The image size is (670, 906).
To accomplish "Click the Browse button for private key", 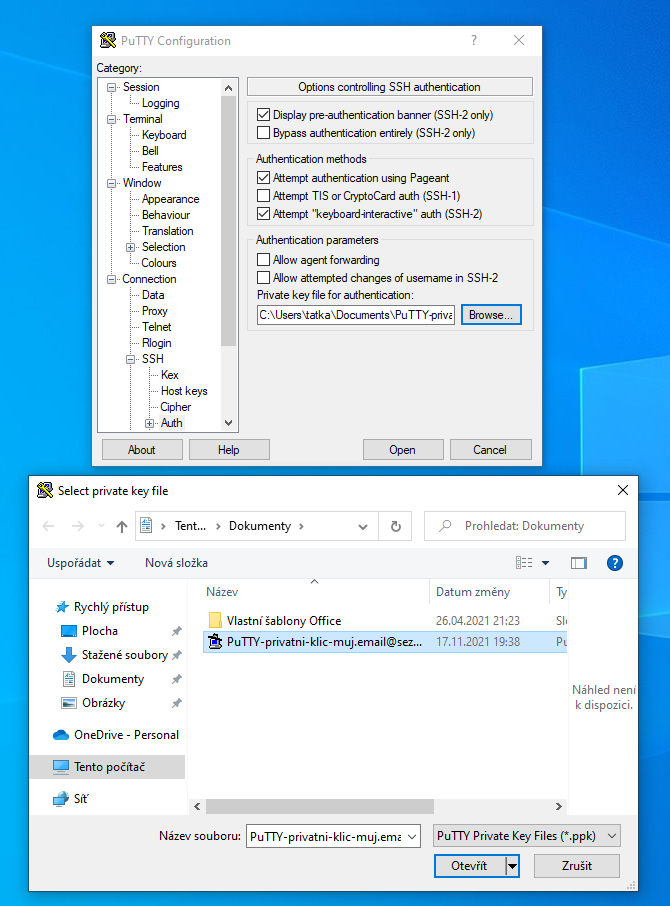I will (491, 315).
